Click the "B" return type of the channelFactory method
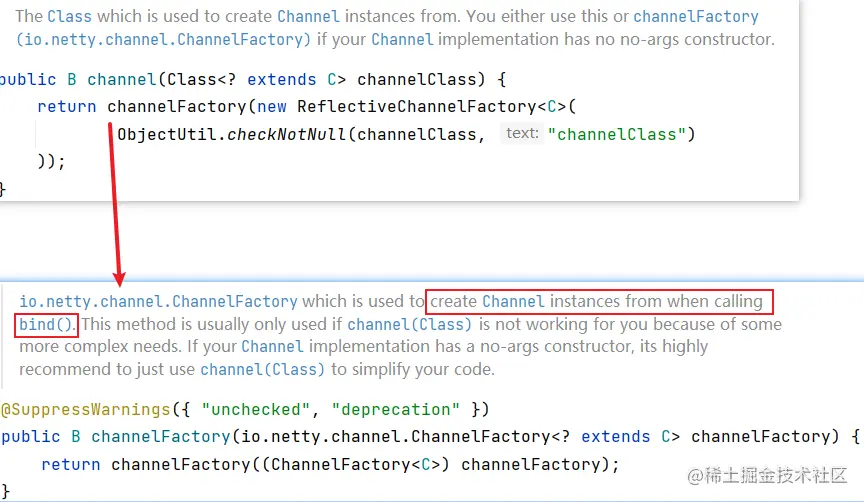Screen dimensions: 864x502 [x=75, y=436]
